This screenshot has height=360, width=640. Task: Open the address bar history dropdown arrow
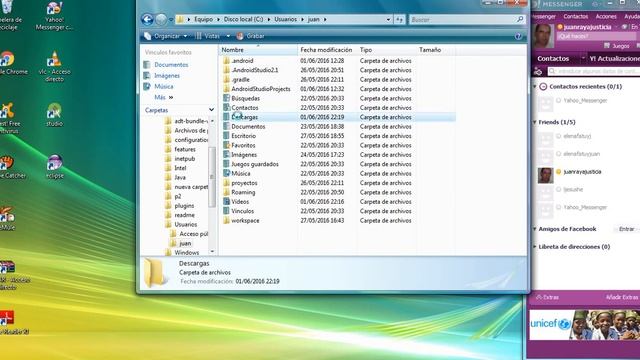pos(388,19)
